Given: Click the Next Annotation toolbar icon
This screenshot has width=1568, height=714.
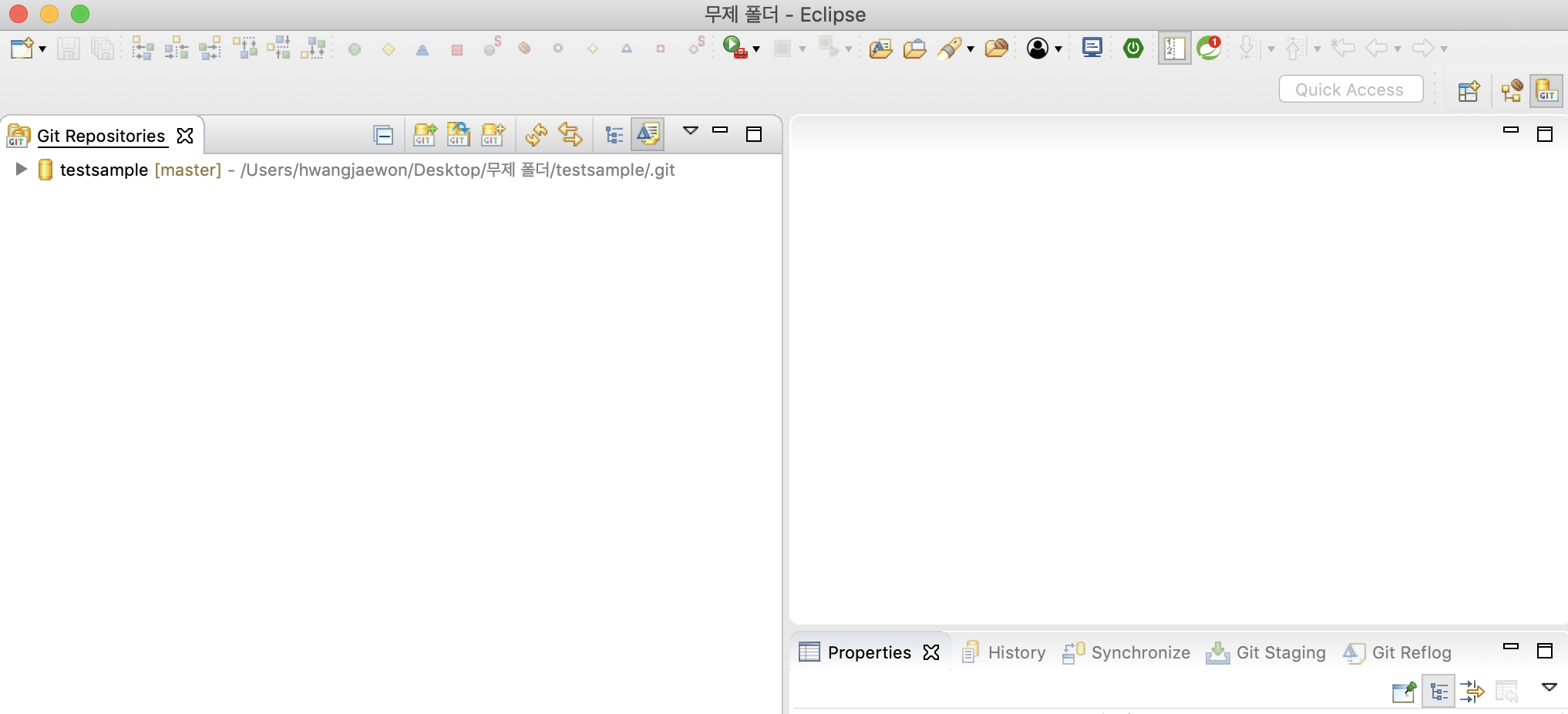Looking at the screenshot, I should point(1250,48).
